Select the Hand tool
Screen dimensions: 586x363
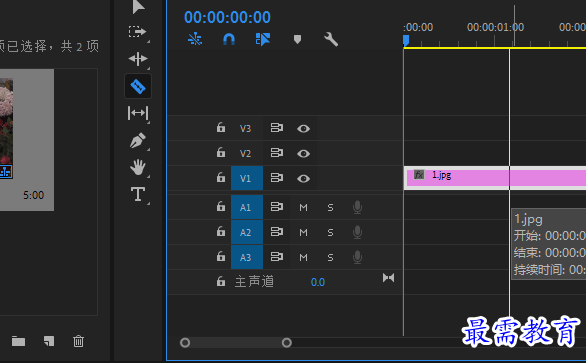(x=138, y=167)
